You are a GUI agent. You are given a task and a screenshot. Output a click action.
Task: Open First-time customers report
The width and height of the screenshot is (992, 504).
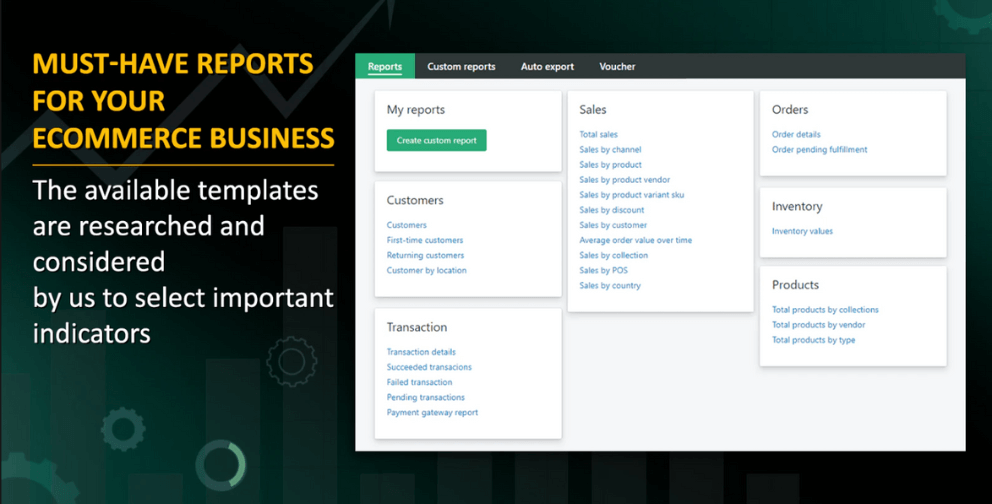pos(425,240)
